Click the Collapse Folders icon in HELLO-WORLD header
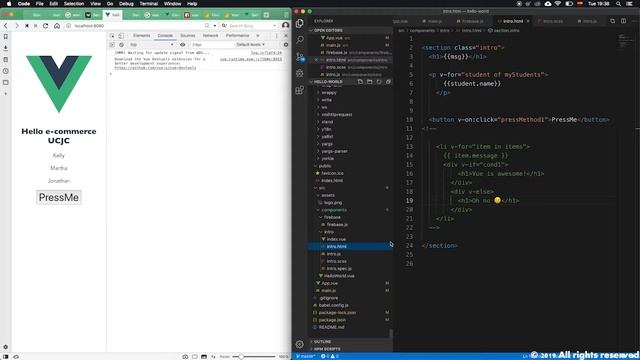This screenshot has width=640, height=360. click(388, 82)
